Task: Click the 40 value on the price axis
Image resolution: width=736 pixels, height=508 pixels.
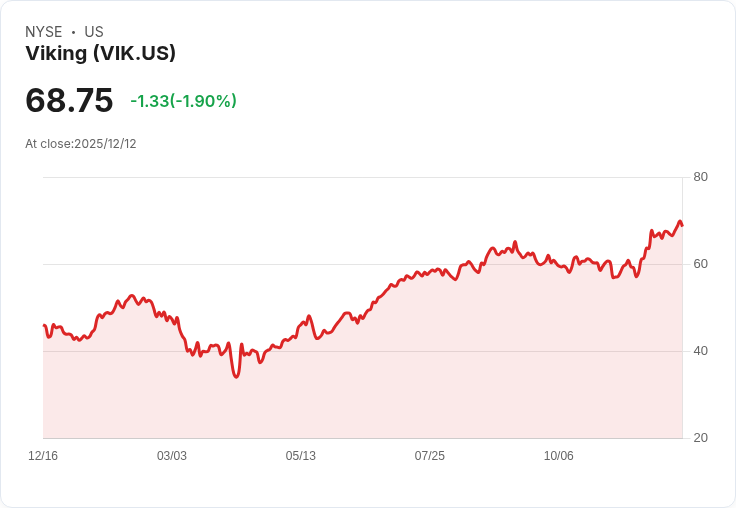Action: [x=700, y=351]
